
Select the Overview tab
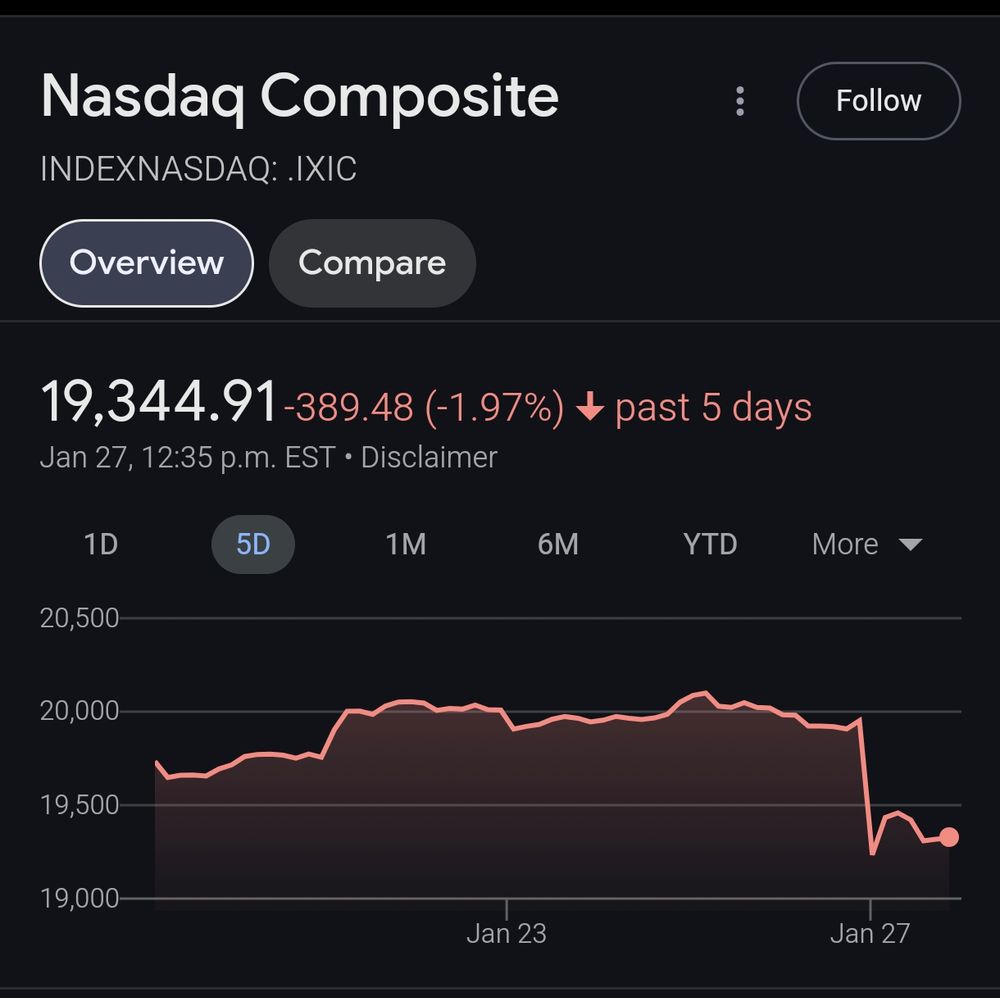pyautogui.click(x=146, y=263)
